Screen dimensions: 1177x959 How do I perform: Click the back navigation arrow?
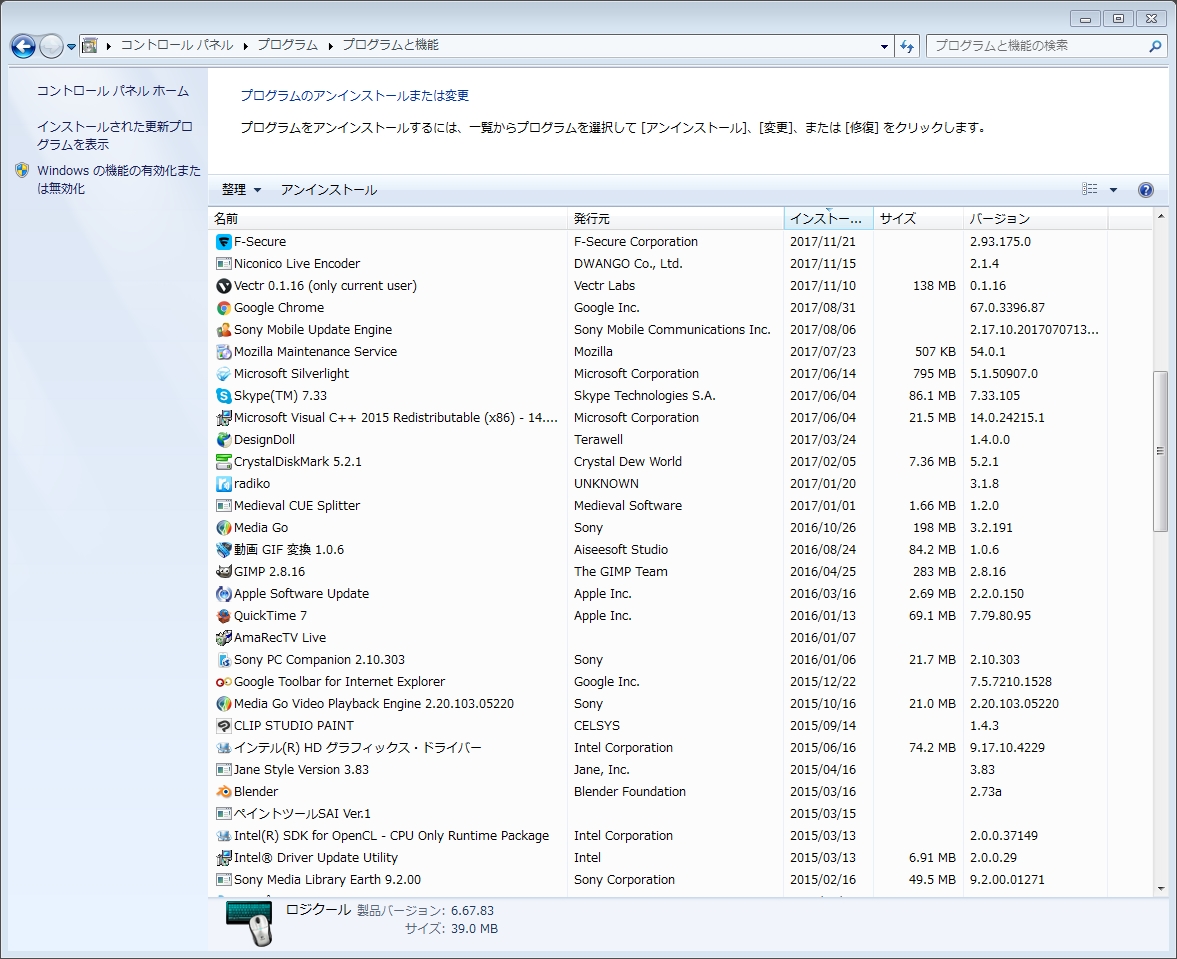point(23,46)
